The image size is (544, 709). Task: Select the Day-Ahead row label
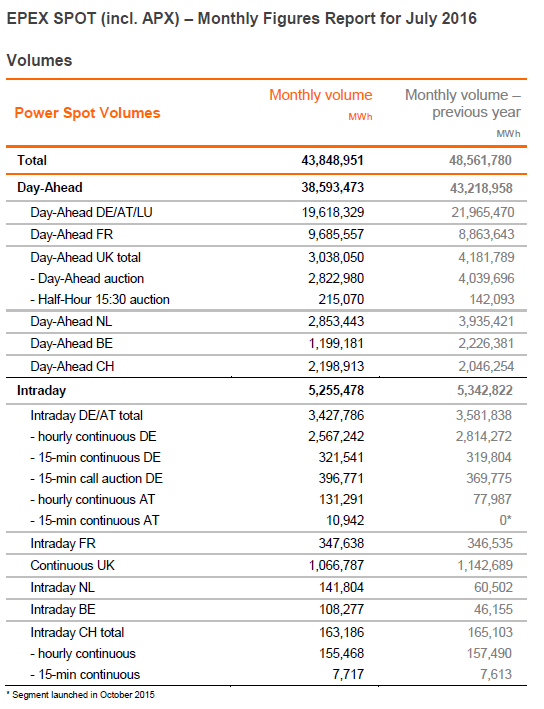[50, 188]
